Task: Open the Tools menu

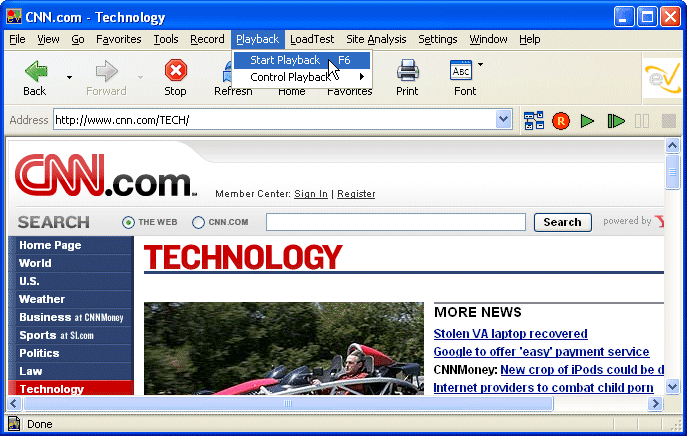Action: [166, 39]
